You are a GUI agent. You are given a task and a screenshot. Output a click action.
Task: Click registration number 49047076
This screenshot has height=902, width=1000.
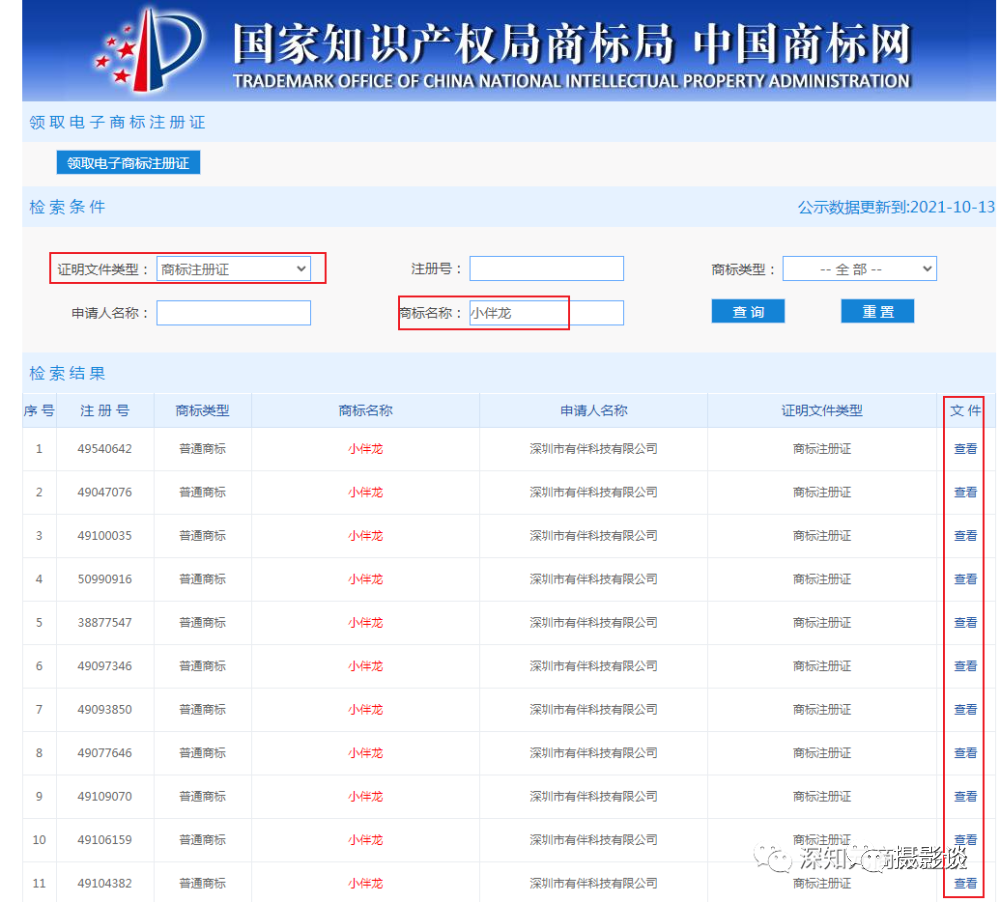tap(105, 492)
